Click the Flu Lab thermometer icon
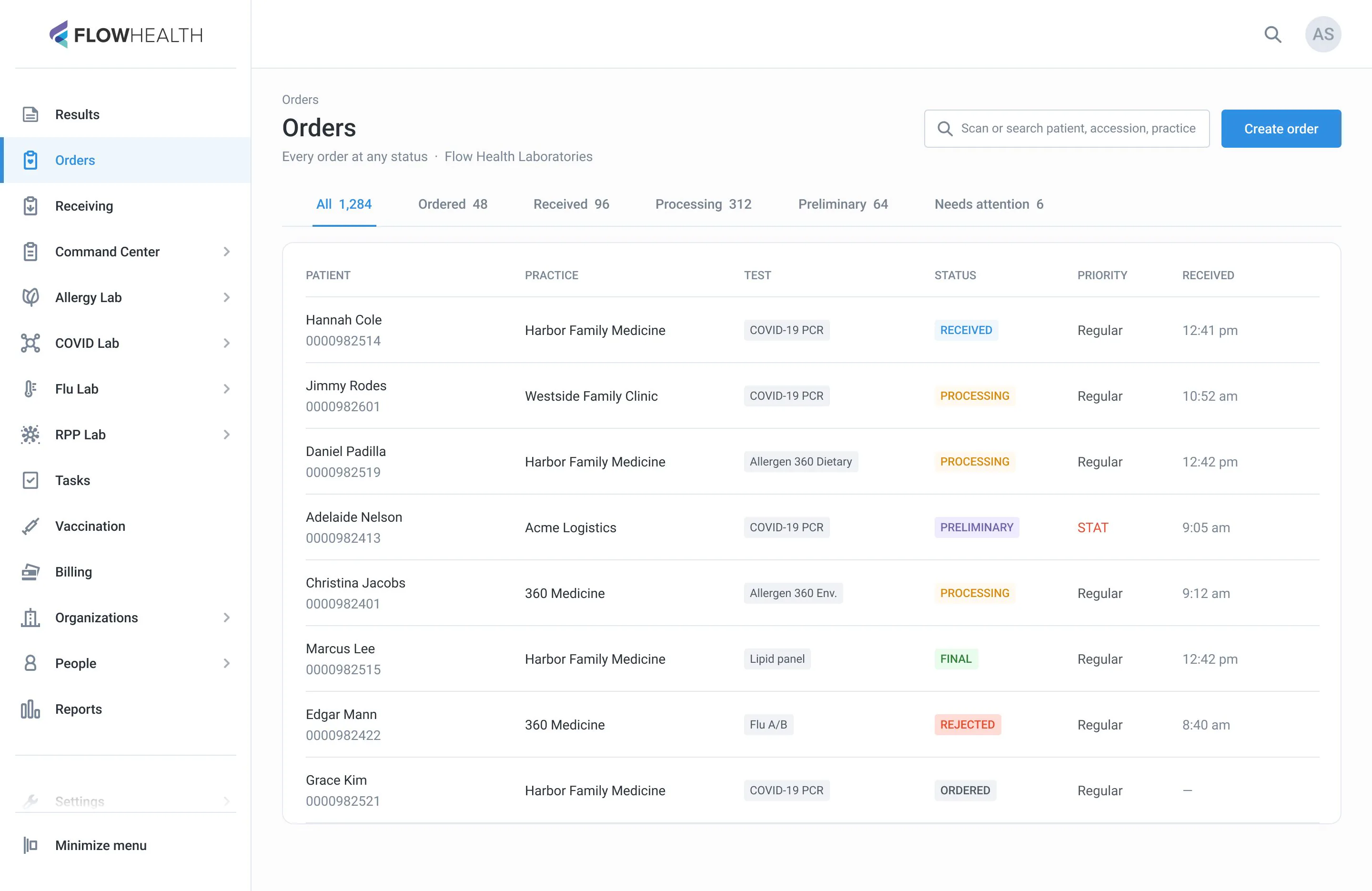 pyautogui.click(x=30, y=389)
